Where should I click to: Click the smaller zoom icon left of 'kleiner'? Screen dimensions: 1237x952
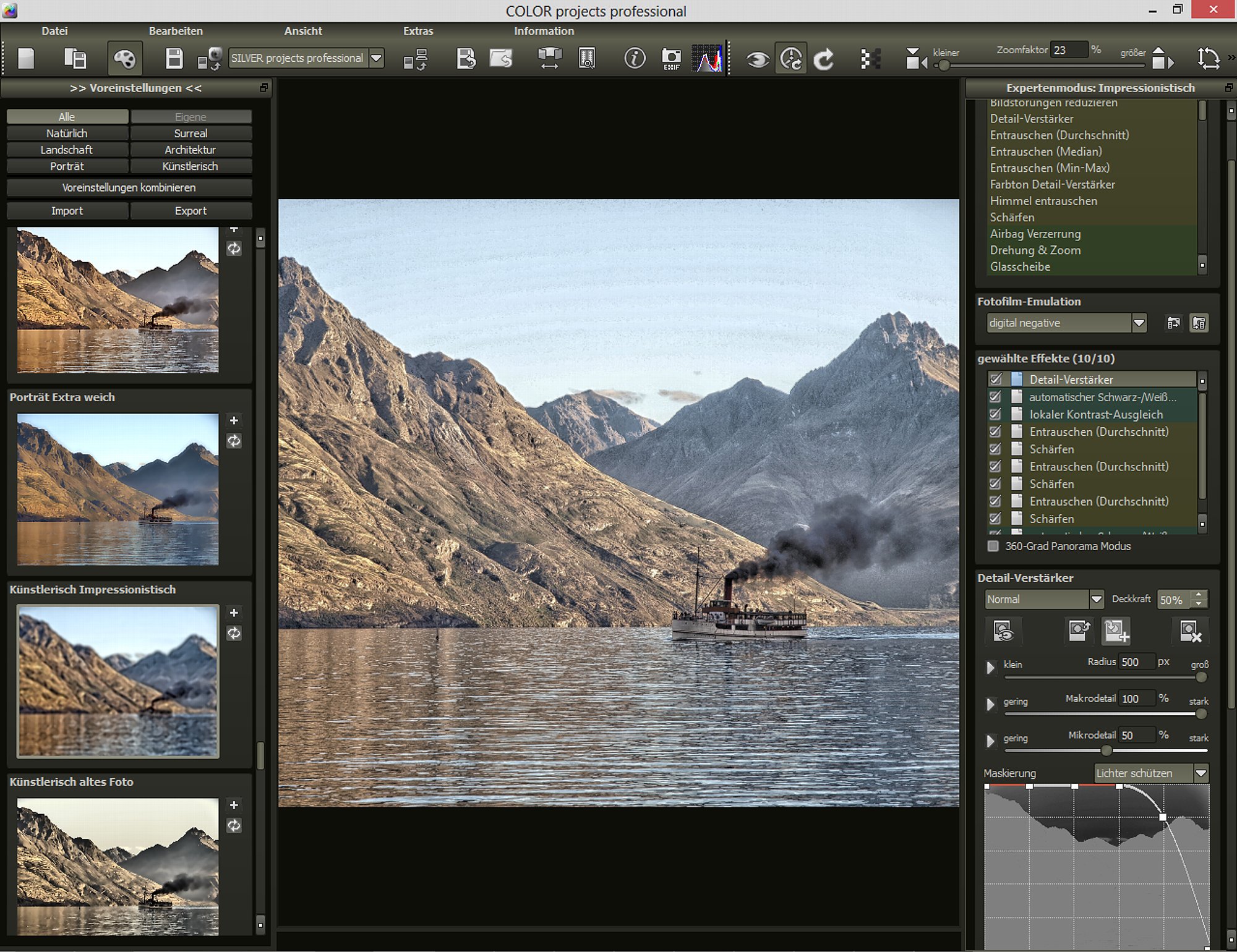(915, 59)
